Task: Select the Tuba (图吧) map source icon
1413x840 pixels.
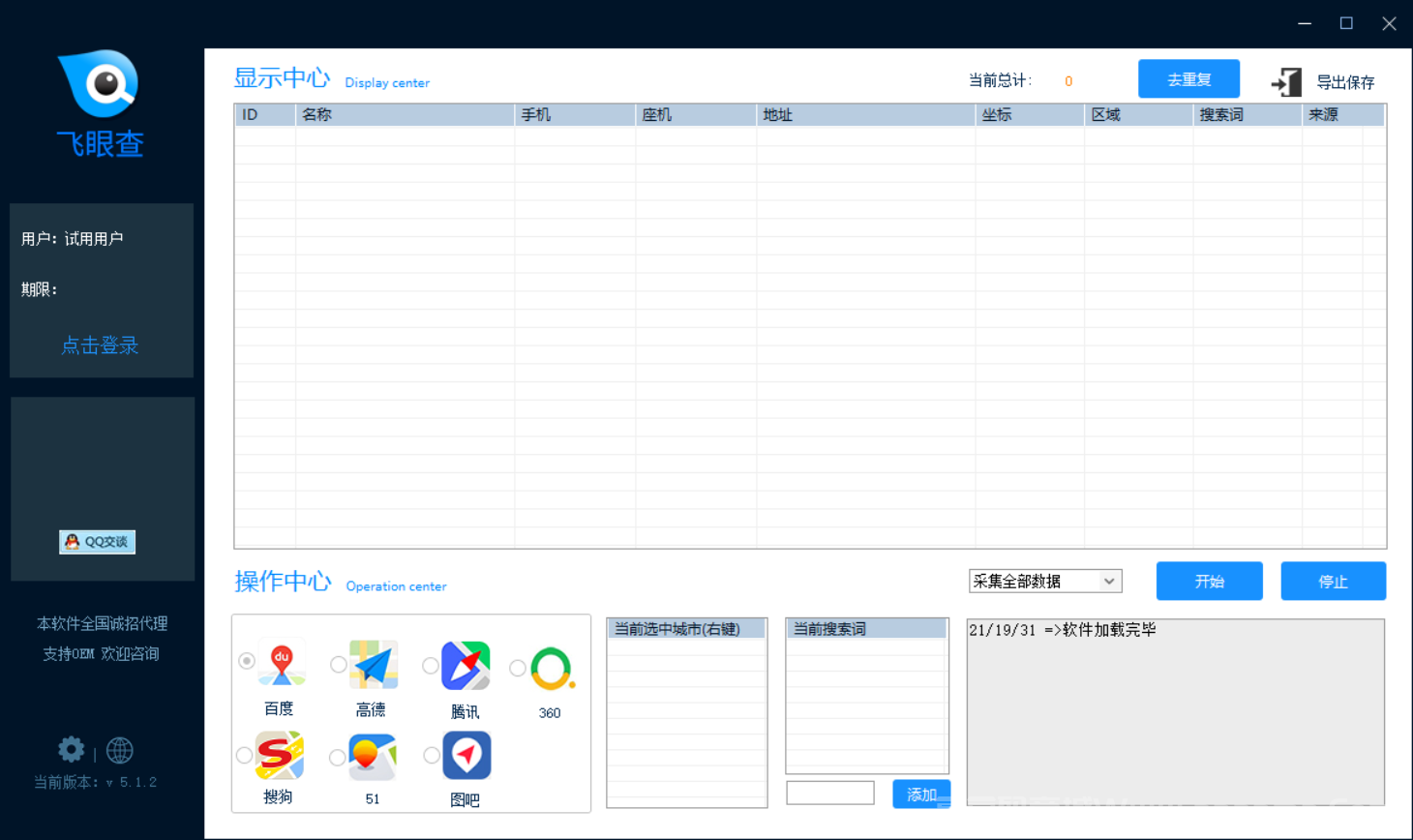Action: click(x=466, y=756)
